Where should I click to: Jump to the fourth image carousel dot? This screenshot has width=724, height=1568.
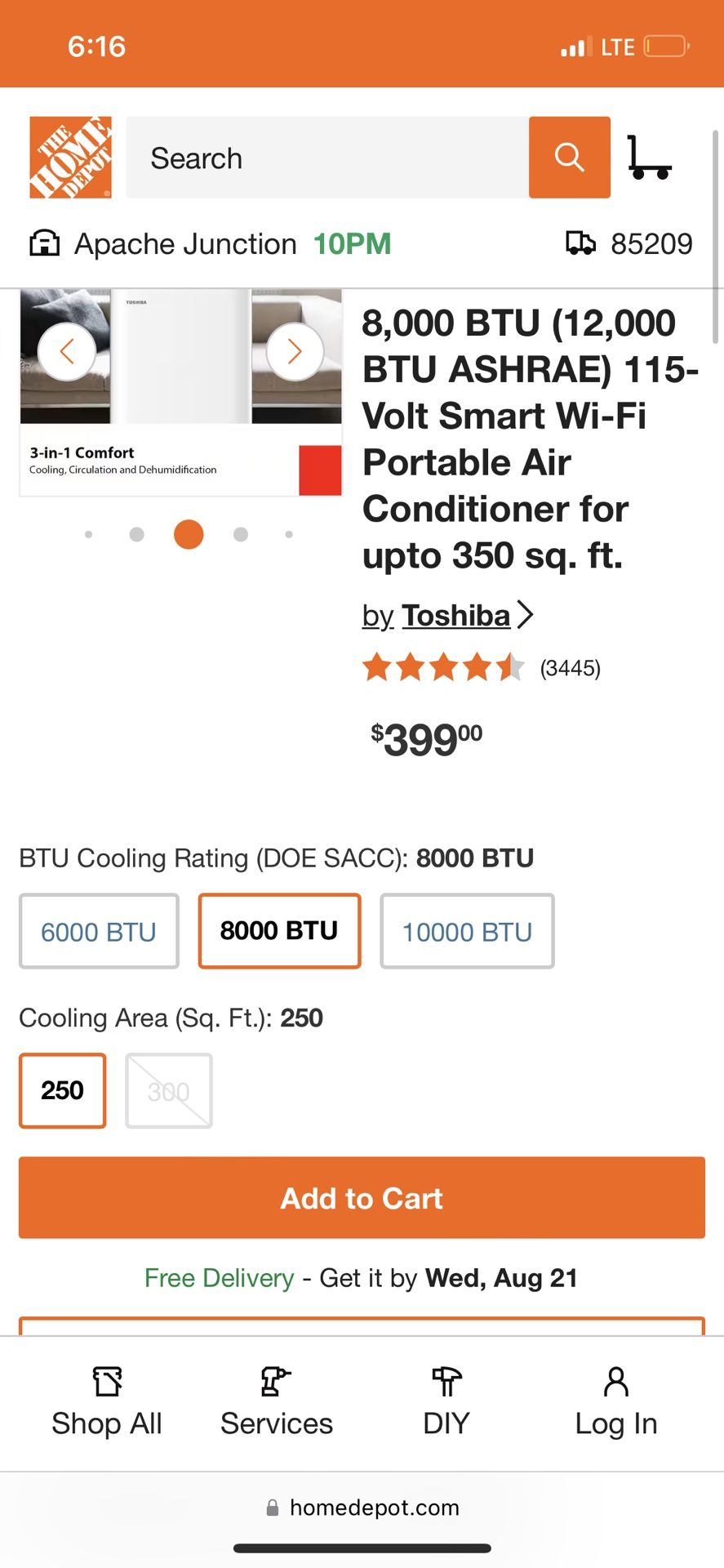[240, 534]
